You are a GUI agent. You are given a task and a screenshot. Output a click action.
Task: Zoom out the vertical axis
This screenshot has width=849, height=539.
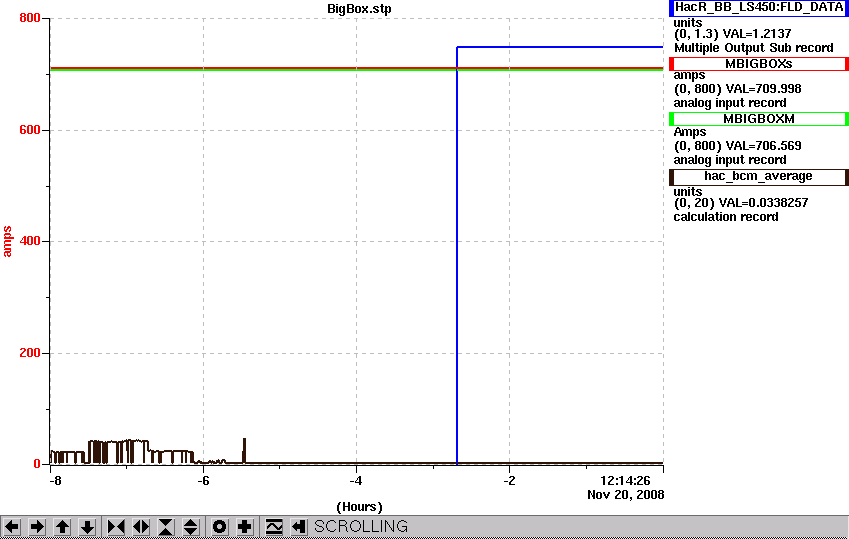pyautogui.click(x=191, y=527)
